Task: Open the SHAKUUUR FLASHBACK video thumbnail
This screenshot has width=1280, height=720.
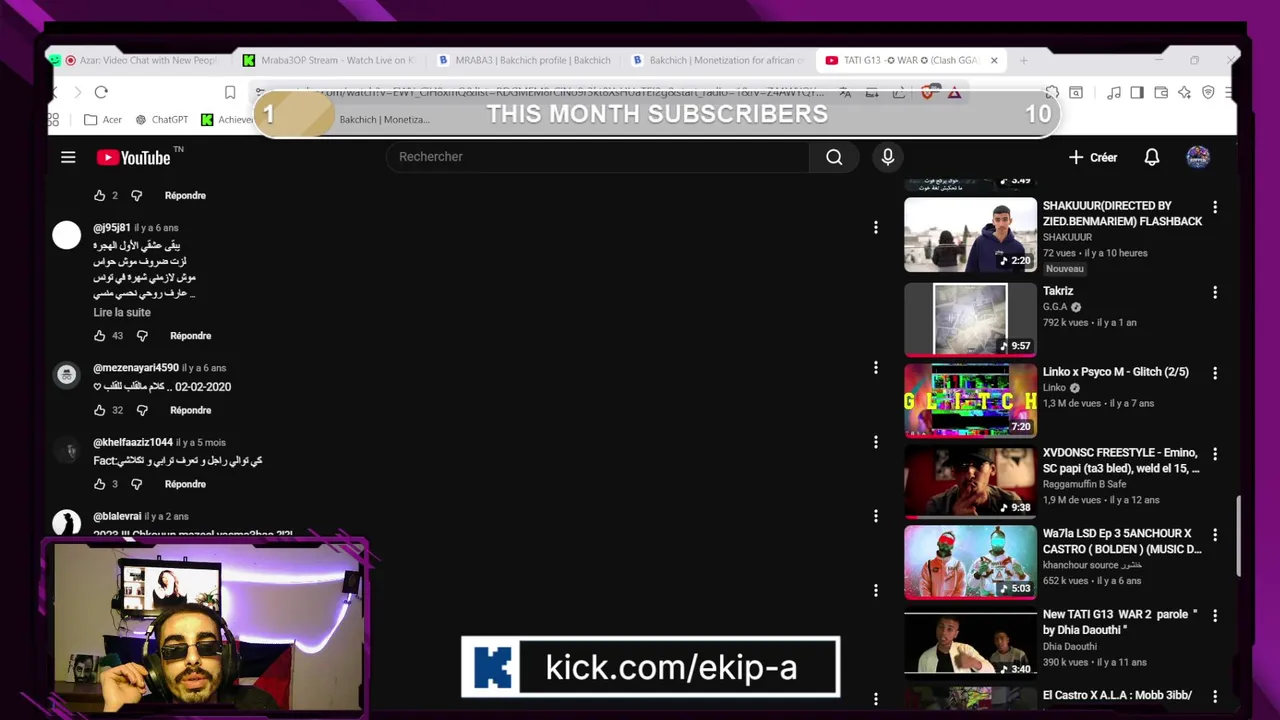Action: 970,234
